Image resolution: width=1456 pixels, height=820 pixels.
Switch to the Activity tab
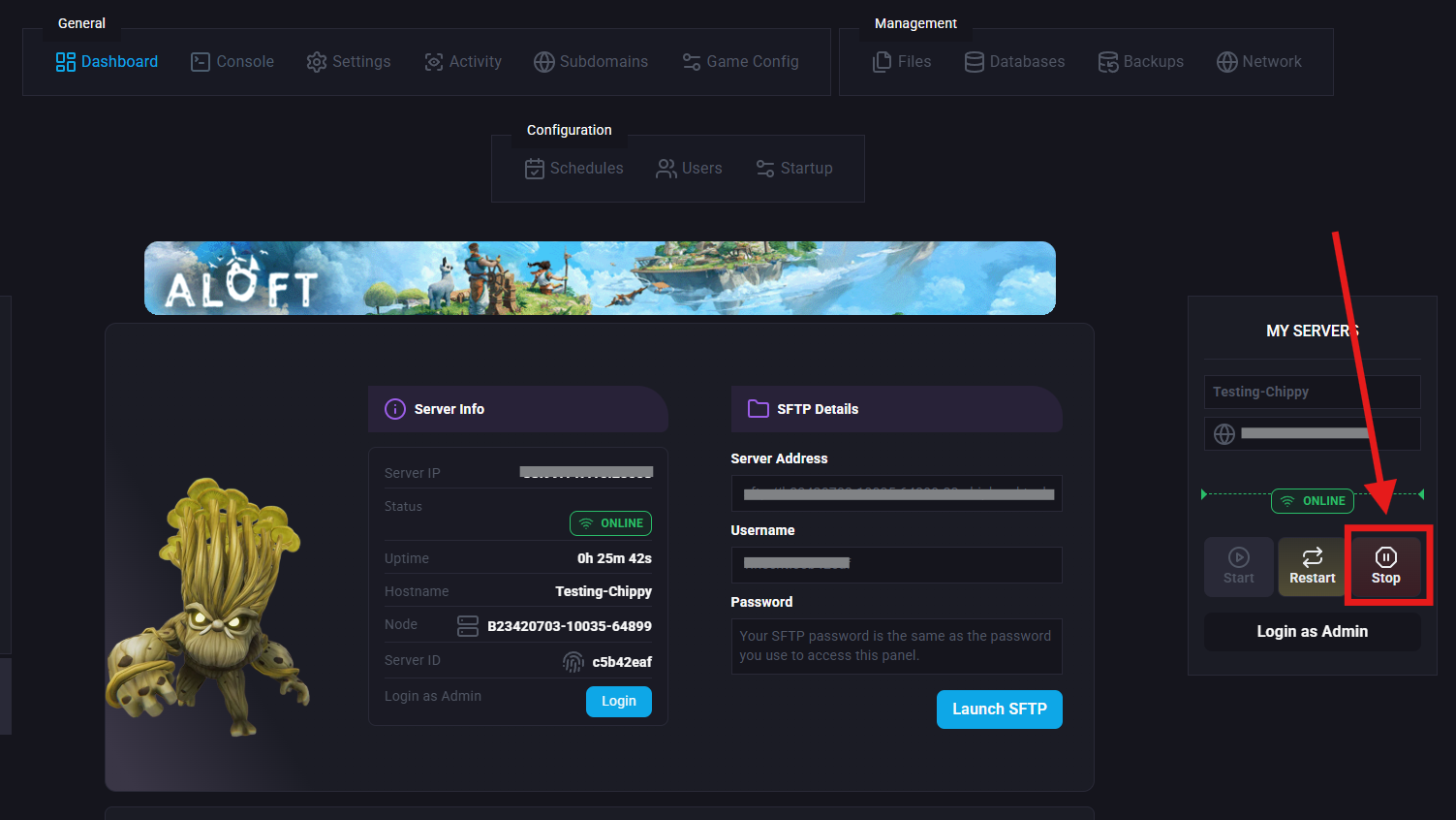click(463, 62)
